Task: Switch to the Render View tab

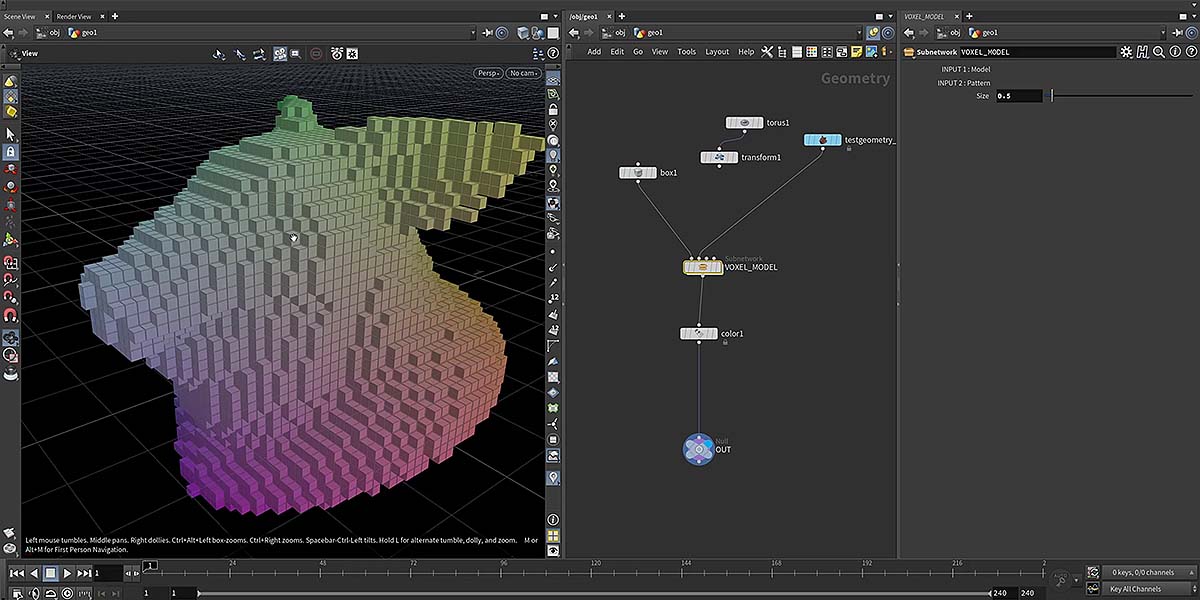Action: (73, 16)
